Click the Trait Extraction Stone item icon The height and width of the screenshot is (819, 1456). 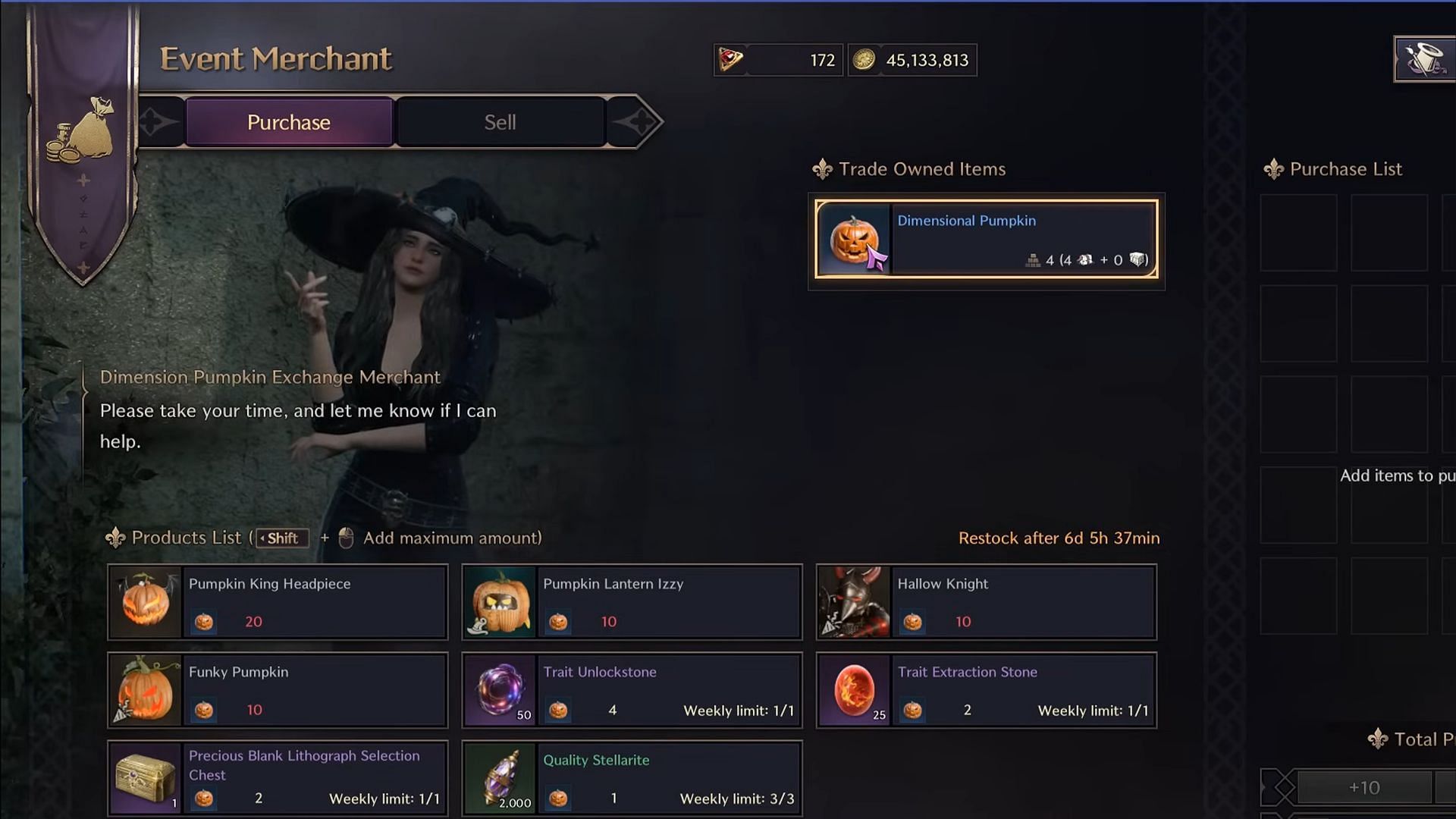point(854,689)
